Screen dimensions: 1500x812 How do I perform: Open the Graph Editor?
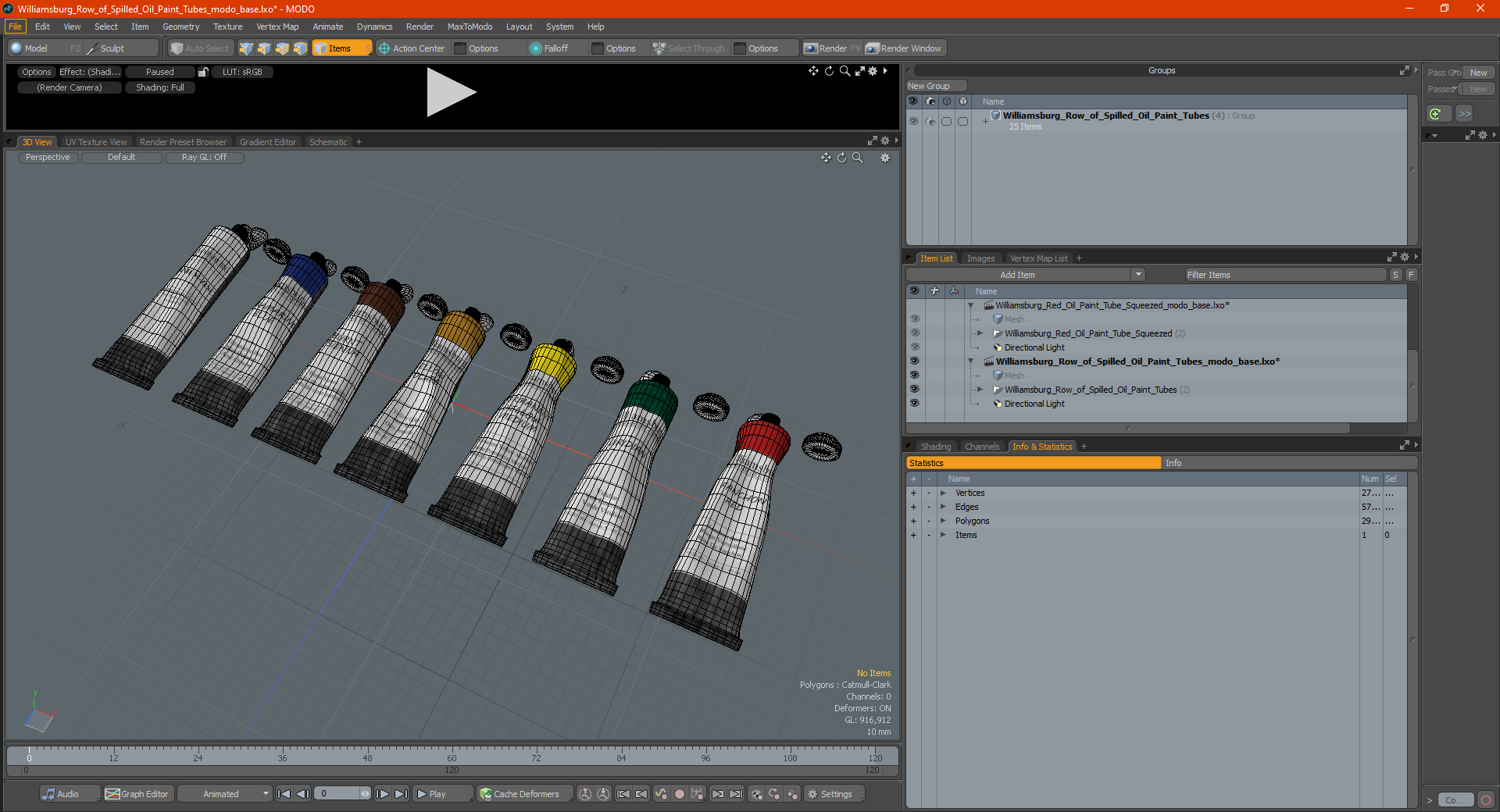pos(137,794)
